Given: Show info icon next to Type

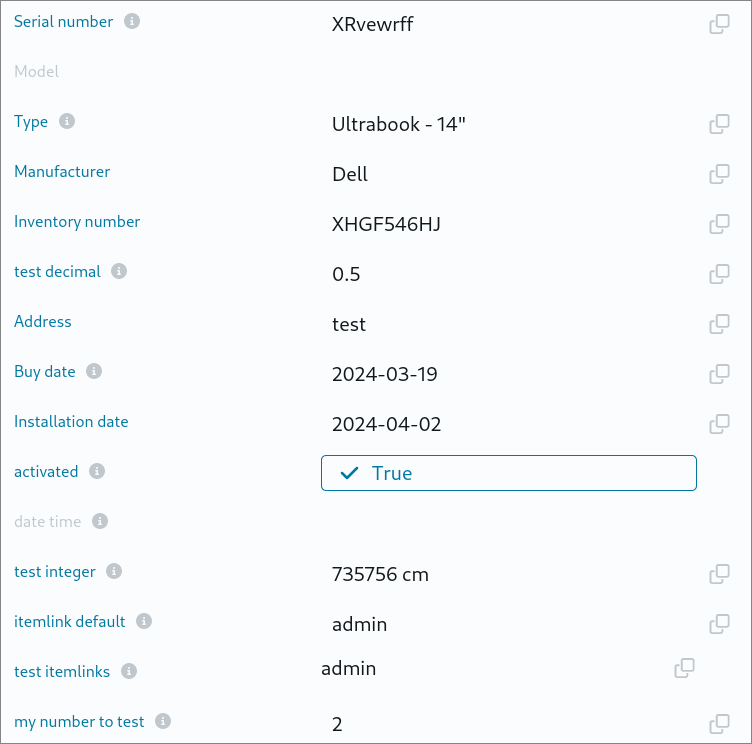Looking at the screenshot, I should [x=67, y=121].
